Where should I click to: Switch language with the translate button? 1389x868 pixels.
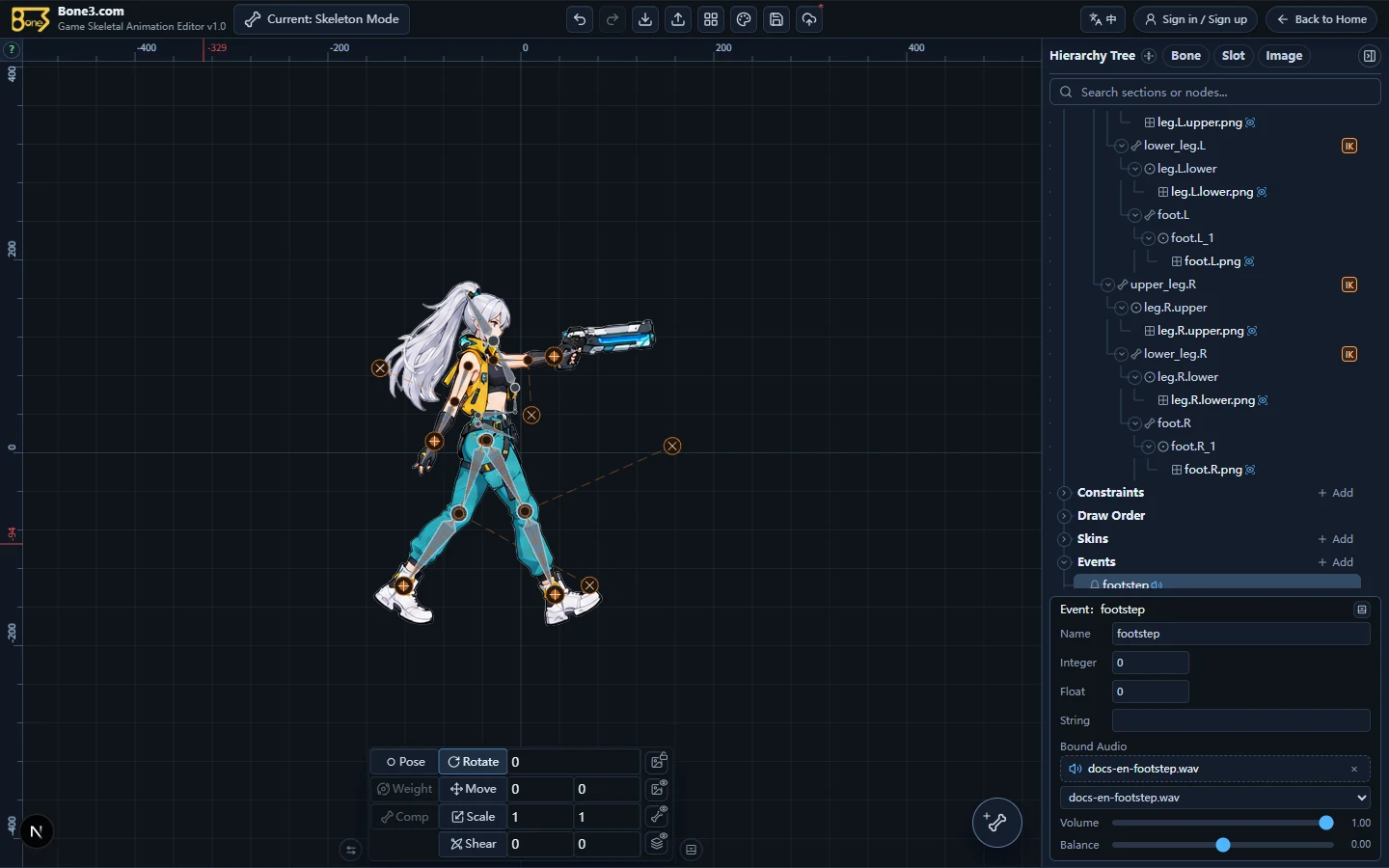pos(1103,19)
